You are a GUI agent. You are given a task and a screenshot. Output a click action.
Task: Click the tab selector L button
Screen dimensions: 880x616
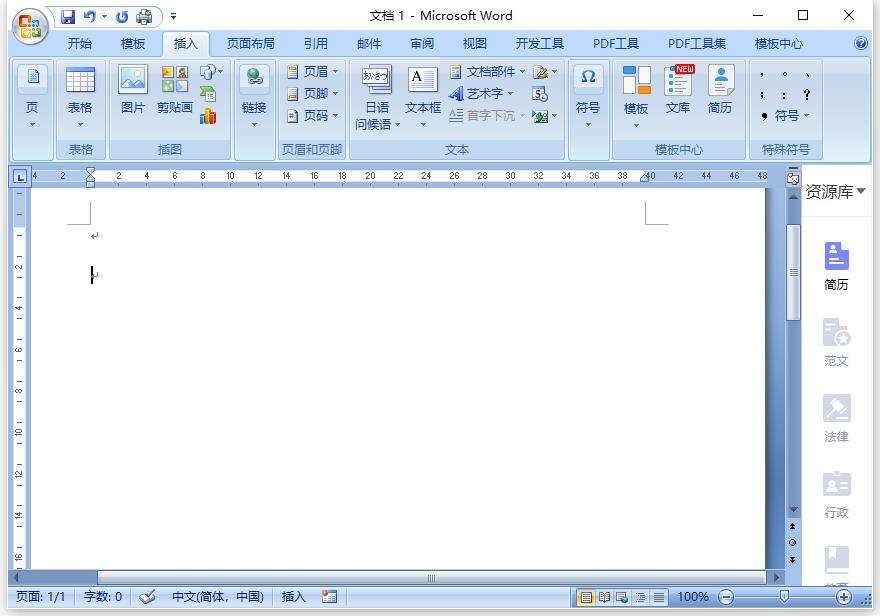pyautogui.click(x=20, y=177)
